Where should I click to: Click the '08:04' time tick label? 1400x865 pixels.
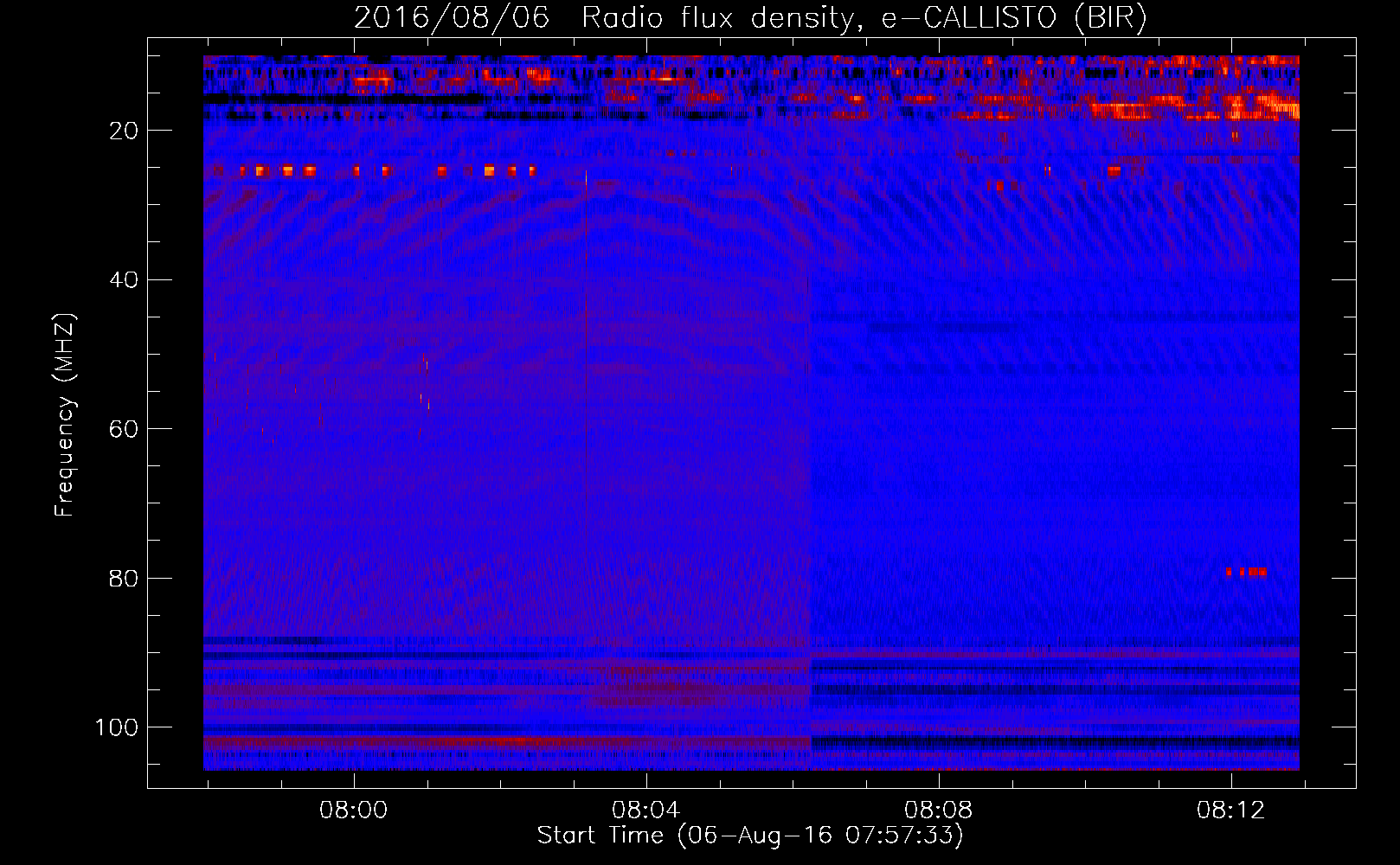[645, 811]
